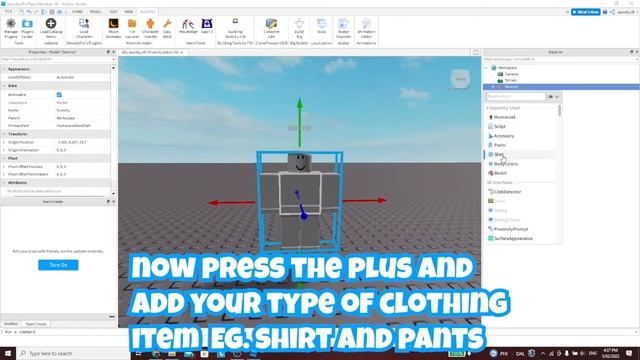The height and width of the screenshot is (360, 640).
Task: Open the File Explorer plugin icon
Action: [x=132, y=28]
